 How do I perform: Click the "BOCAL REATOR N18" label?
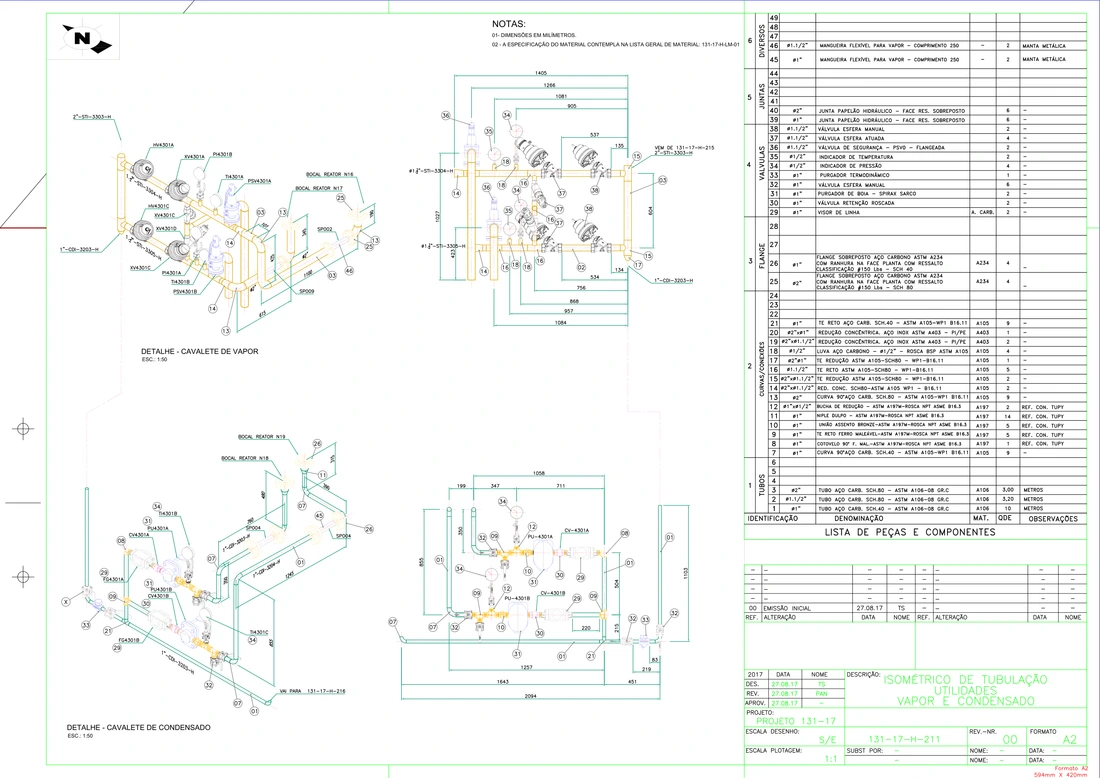pyautogui.click(x=245, y=458)
